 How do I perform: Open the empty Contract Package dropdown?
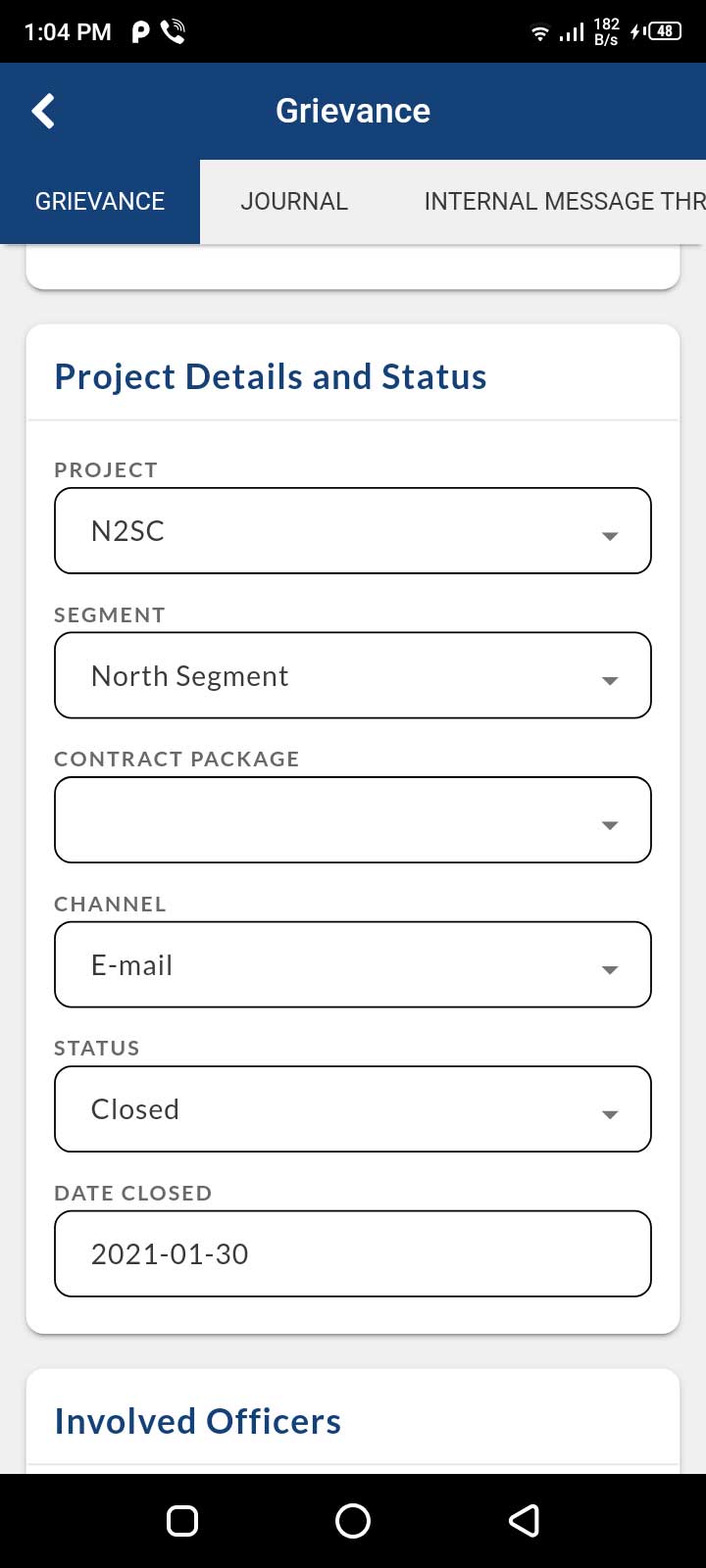[353, 820]
